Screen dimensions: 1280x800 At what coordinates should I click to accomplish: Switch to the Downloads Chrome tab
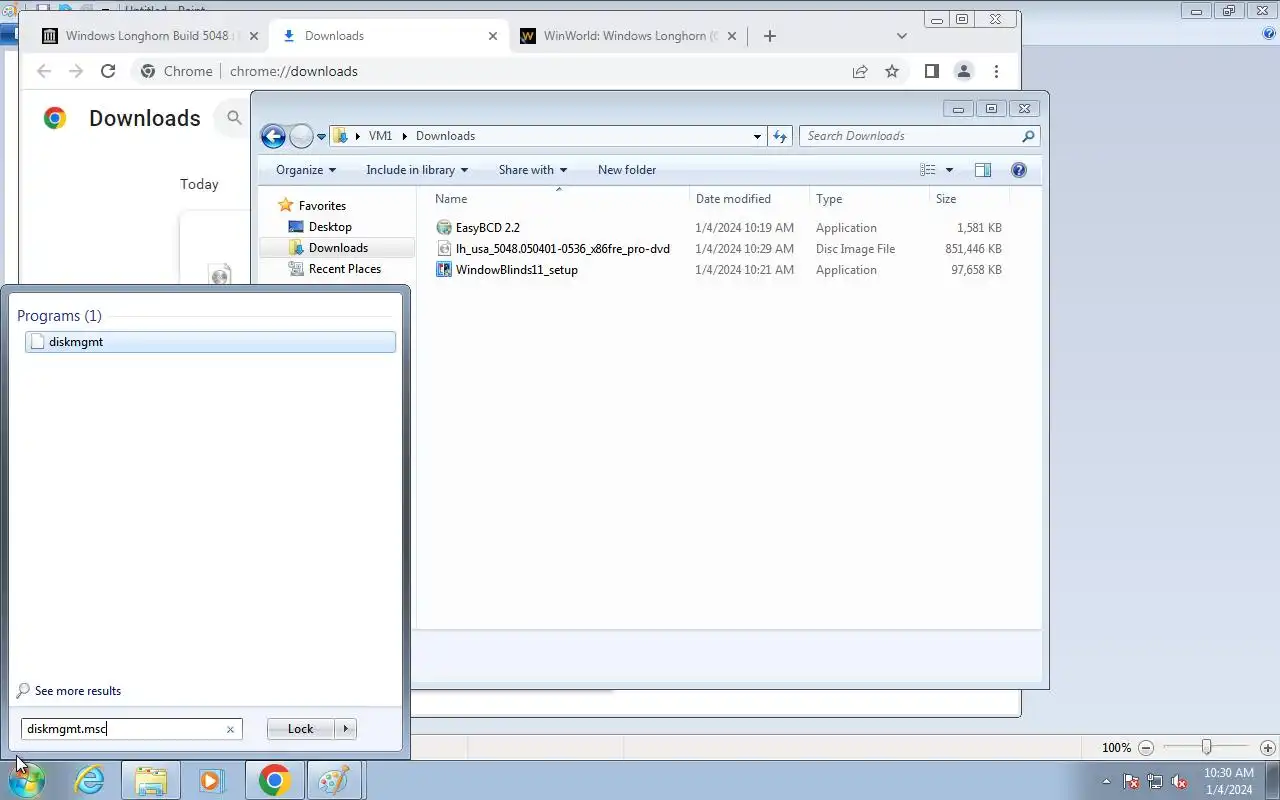(x=388, y=36)
